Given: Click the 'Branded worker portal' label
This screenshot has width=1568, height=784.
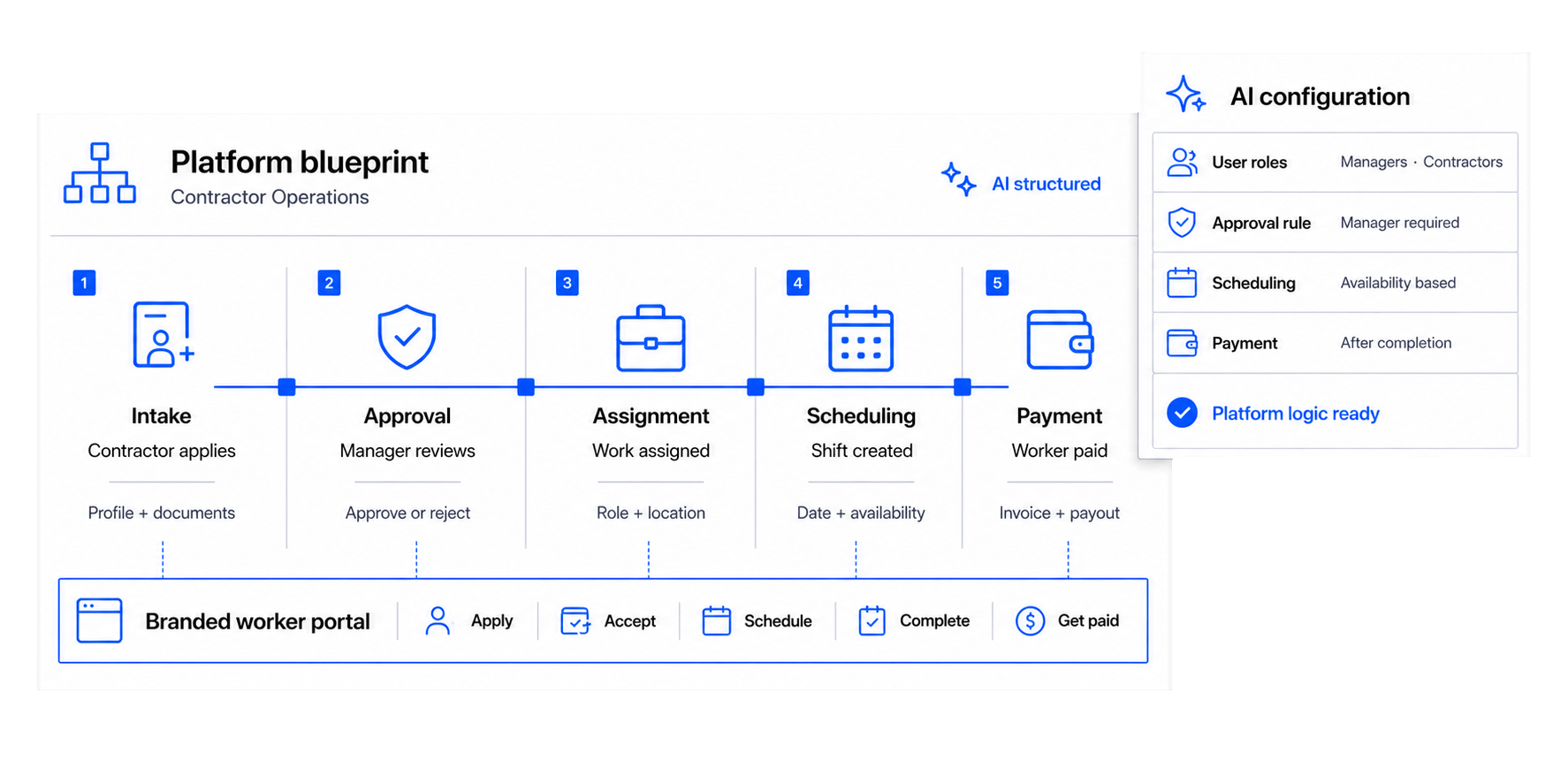Looking at the screenshot, I should [257, 621].
